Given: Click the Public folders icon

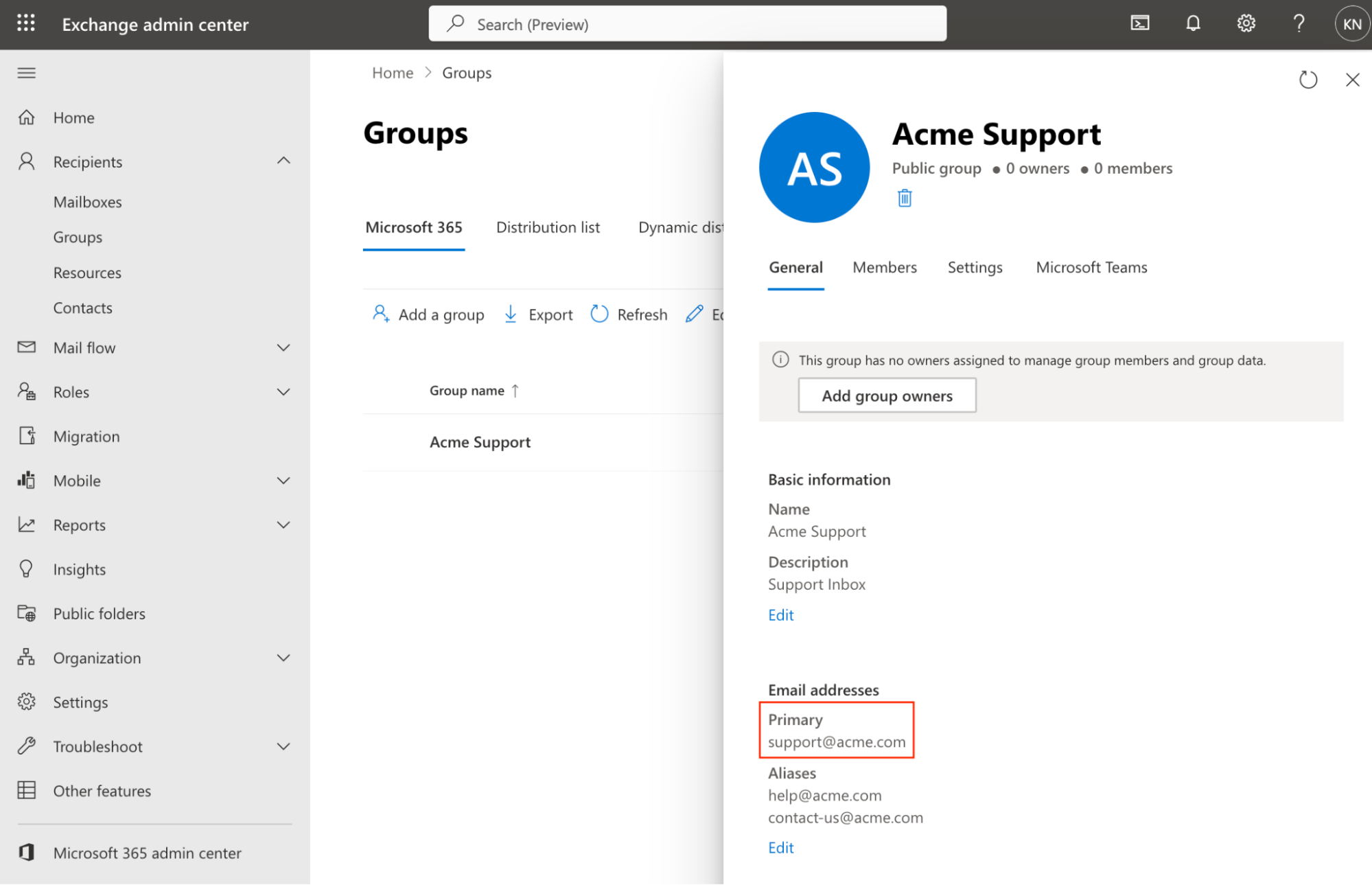Looking at the screenshot, I should coord(27,613).
